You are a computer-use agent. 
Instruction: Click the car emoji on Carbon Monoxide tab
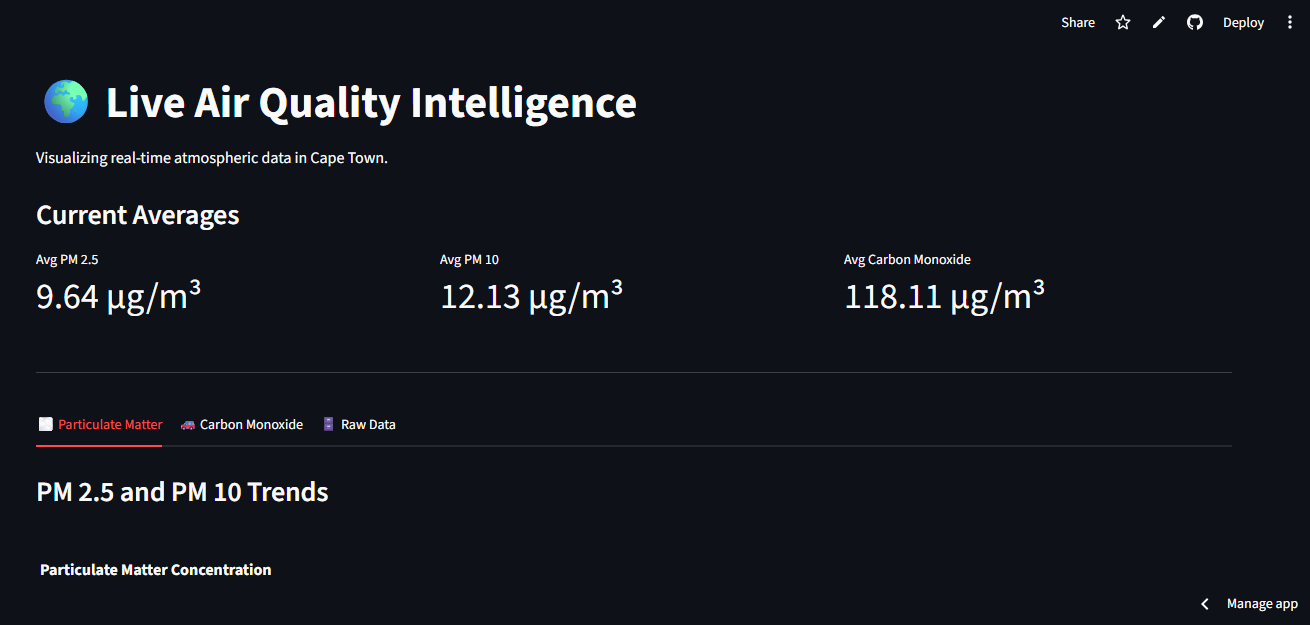coord(186,424)
